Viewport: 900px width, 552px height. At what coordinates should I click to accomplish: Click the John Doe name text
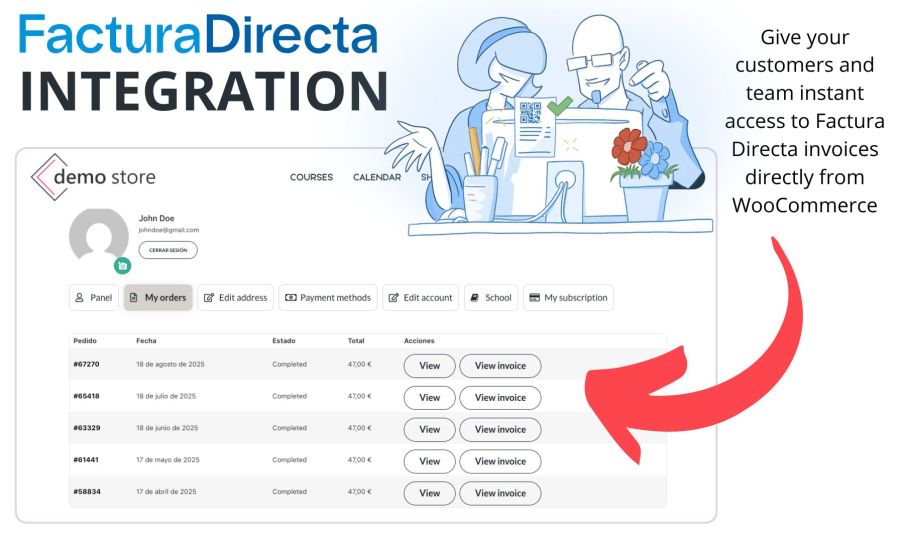pyautogui.click(x=156, y=218)
